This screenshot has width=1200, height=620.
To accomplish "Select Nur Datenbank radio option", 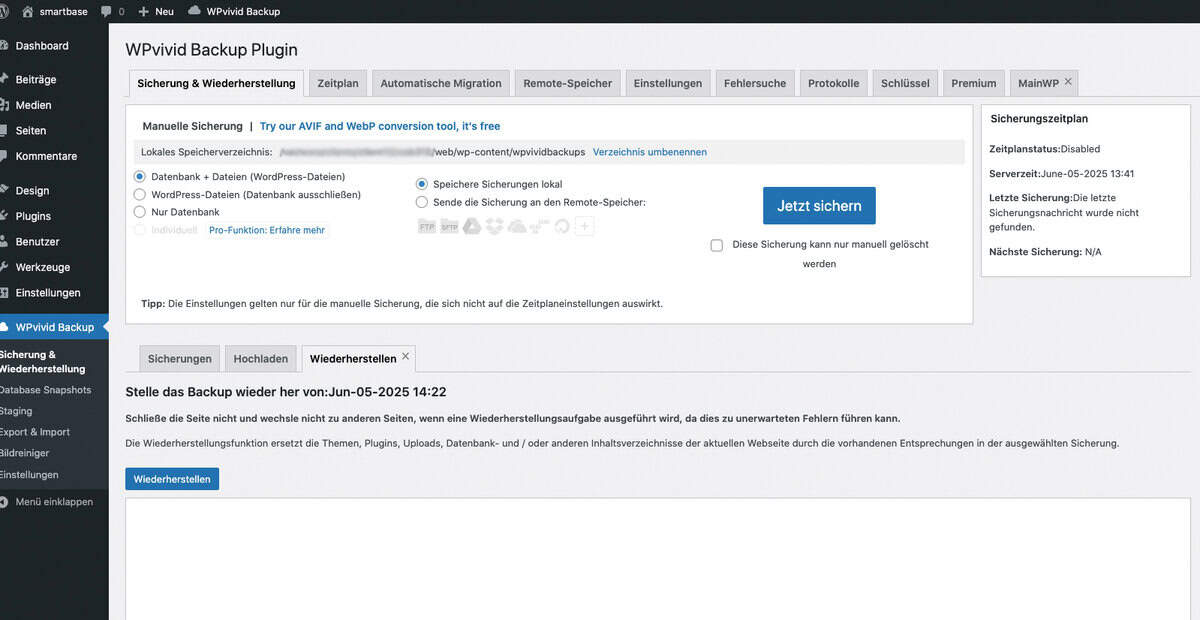I will 140,212.
